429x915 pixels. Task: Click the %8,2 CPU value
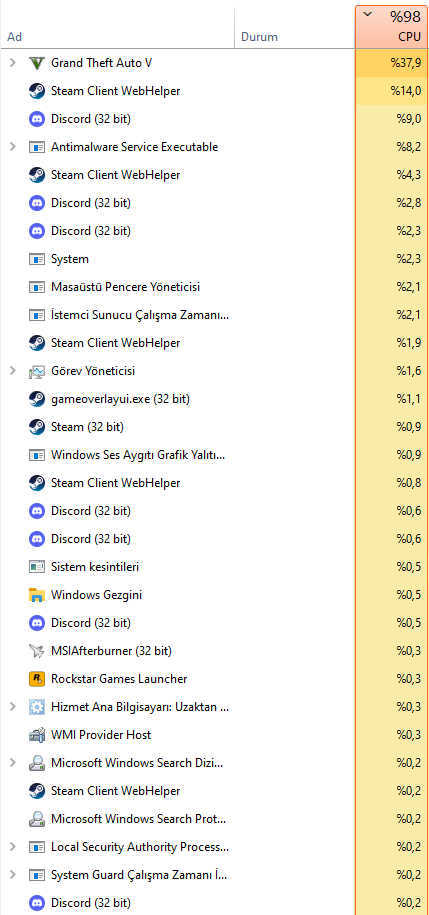(x=409, y=147)
